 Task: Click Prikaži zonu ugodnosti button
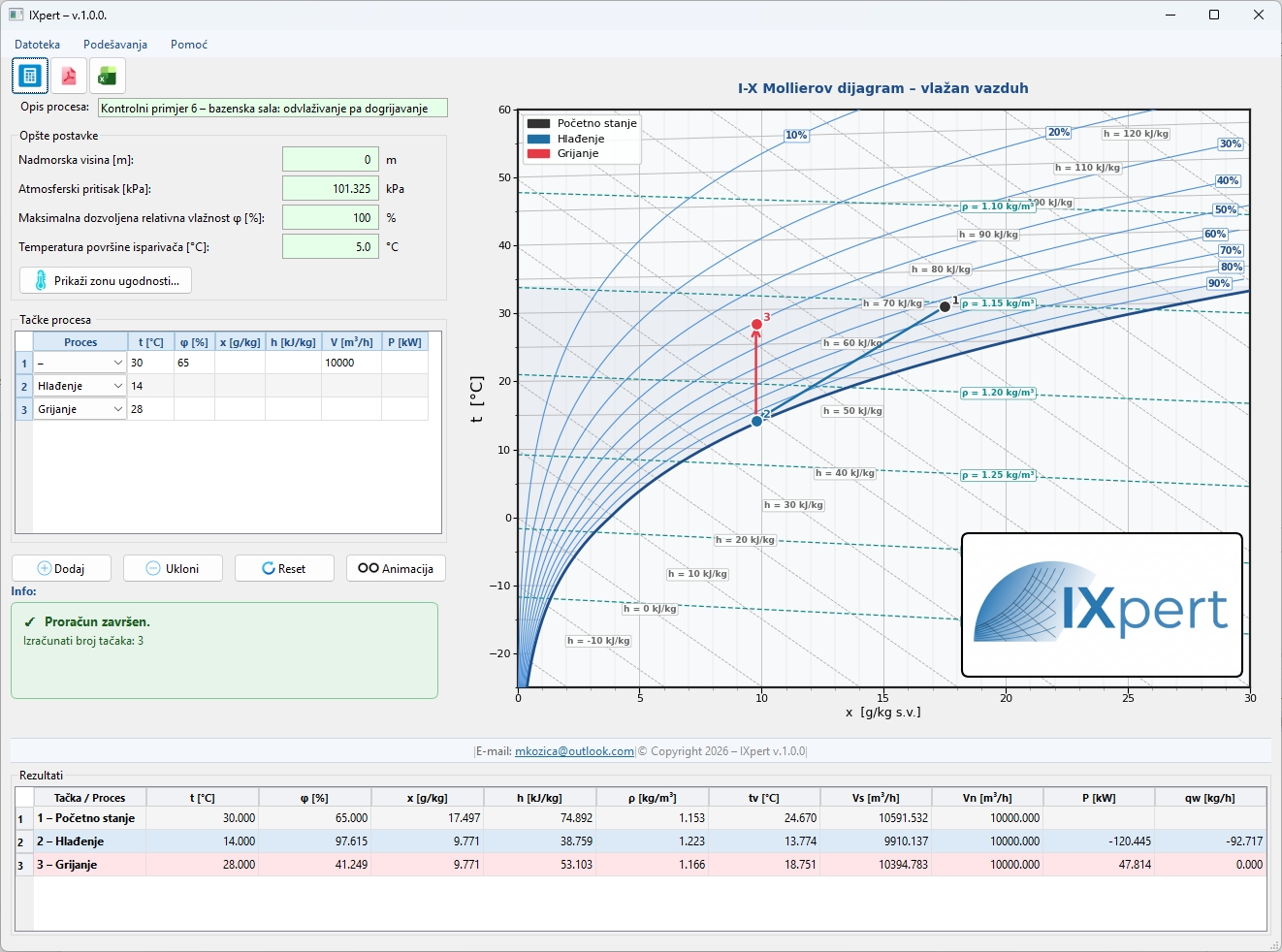[106, 280]
